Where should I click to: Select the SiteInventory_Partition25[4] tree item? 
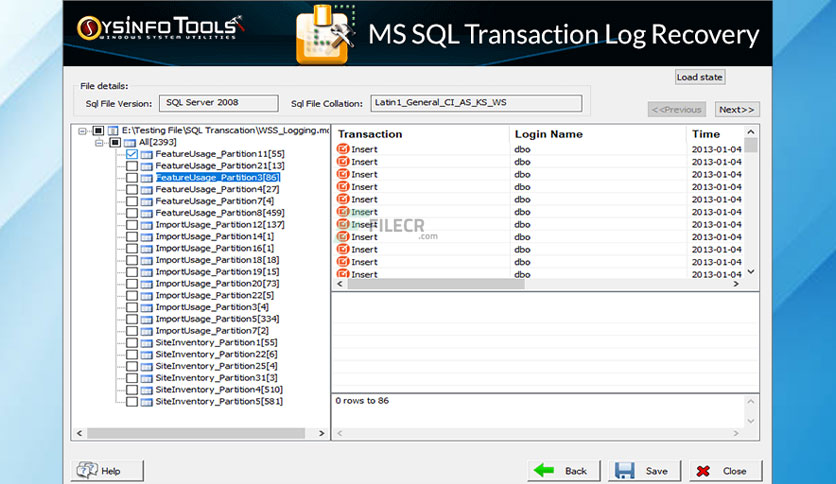216,366
